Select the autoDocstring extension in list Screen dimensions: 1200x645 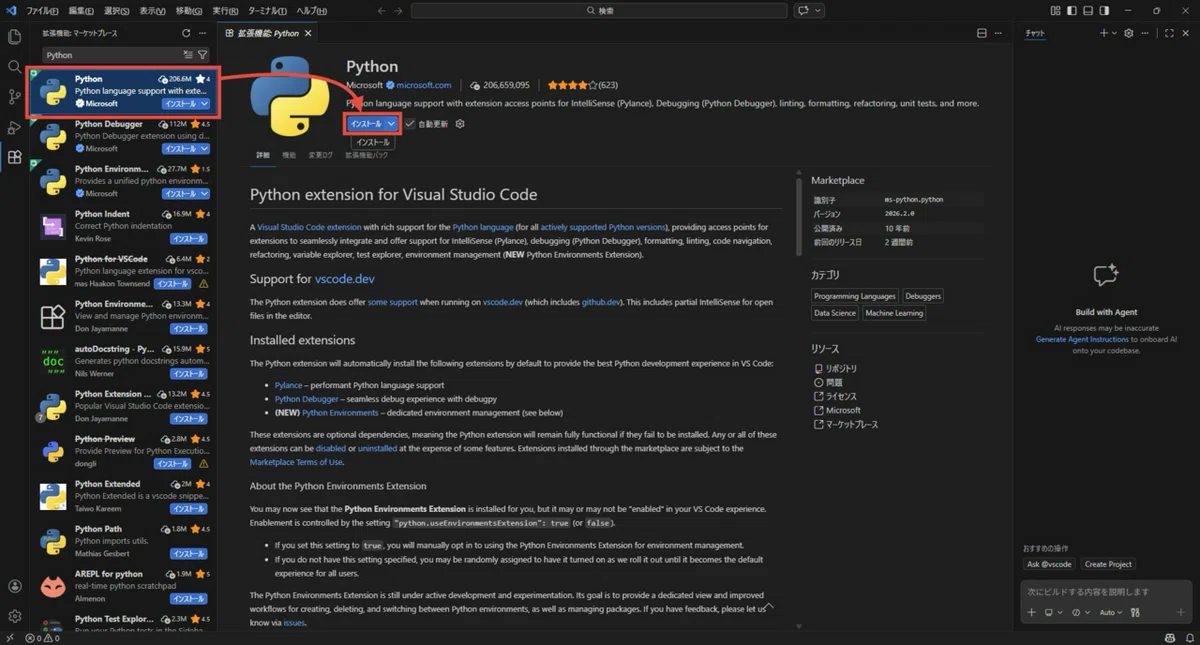coord(123,361)
